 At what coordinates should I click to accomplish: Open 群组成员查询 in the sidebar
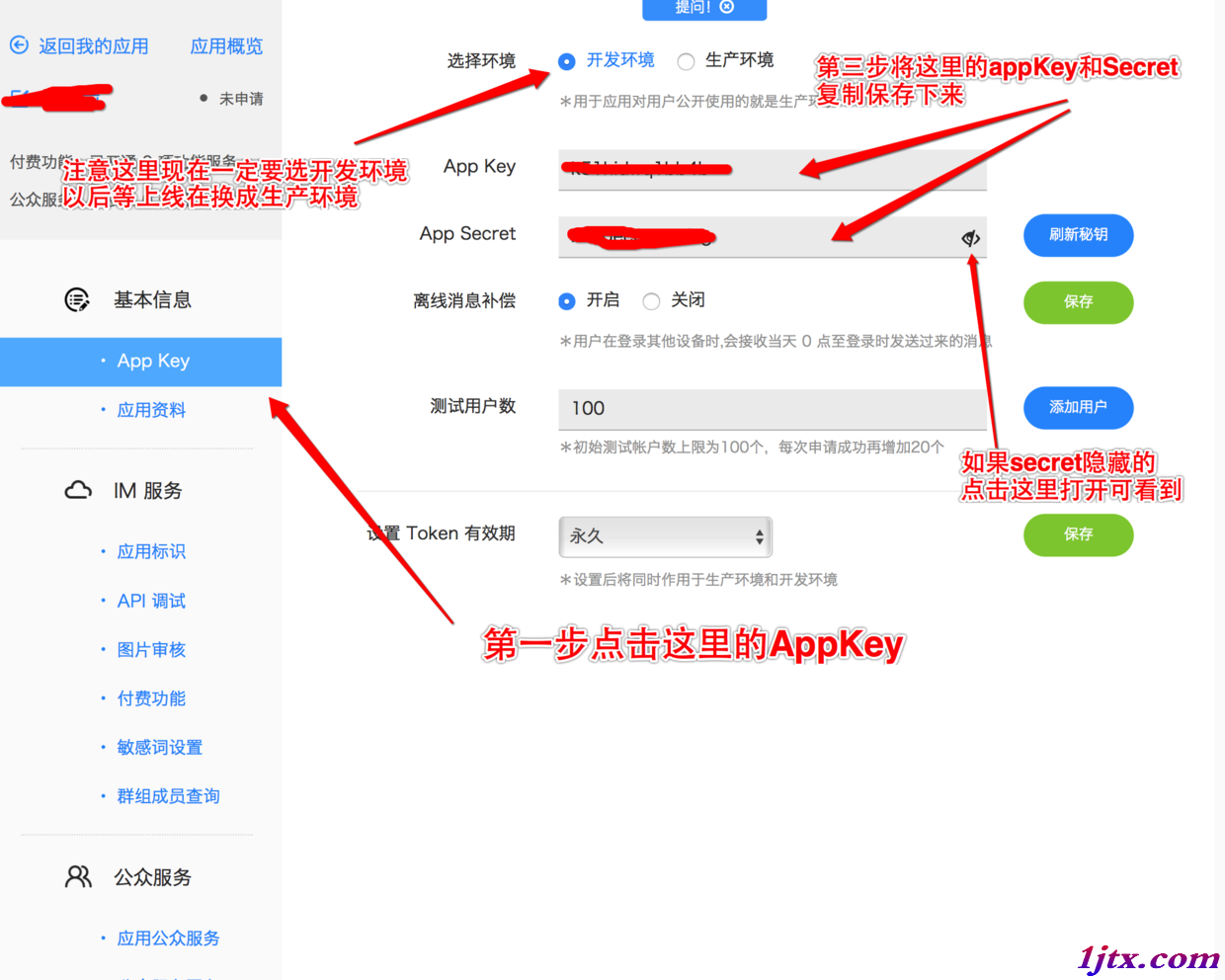pyautogui.click(x=168, y=795)
